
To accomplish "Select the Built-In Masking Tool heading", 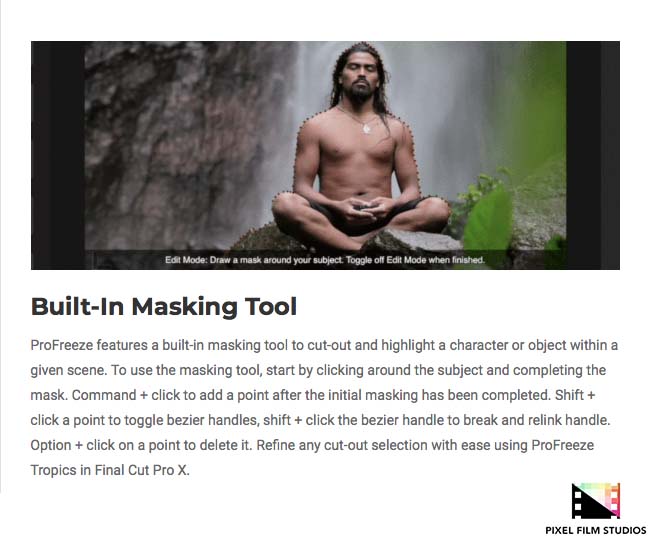I will pos(164,307).
